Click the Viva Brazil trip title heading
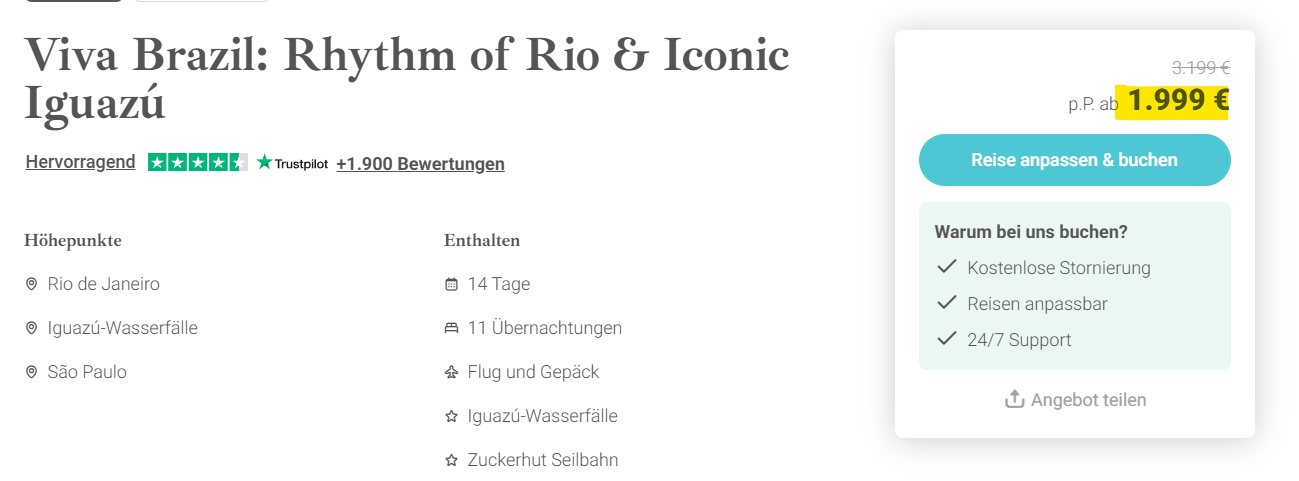Viewport: 1299px width, 481px height. point(406,79)
